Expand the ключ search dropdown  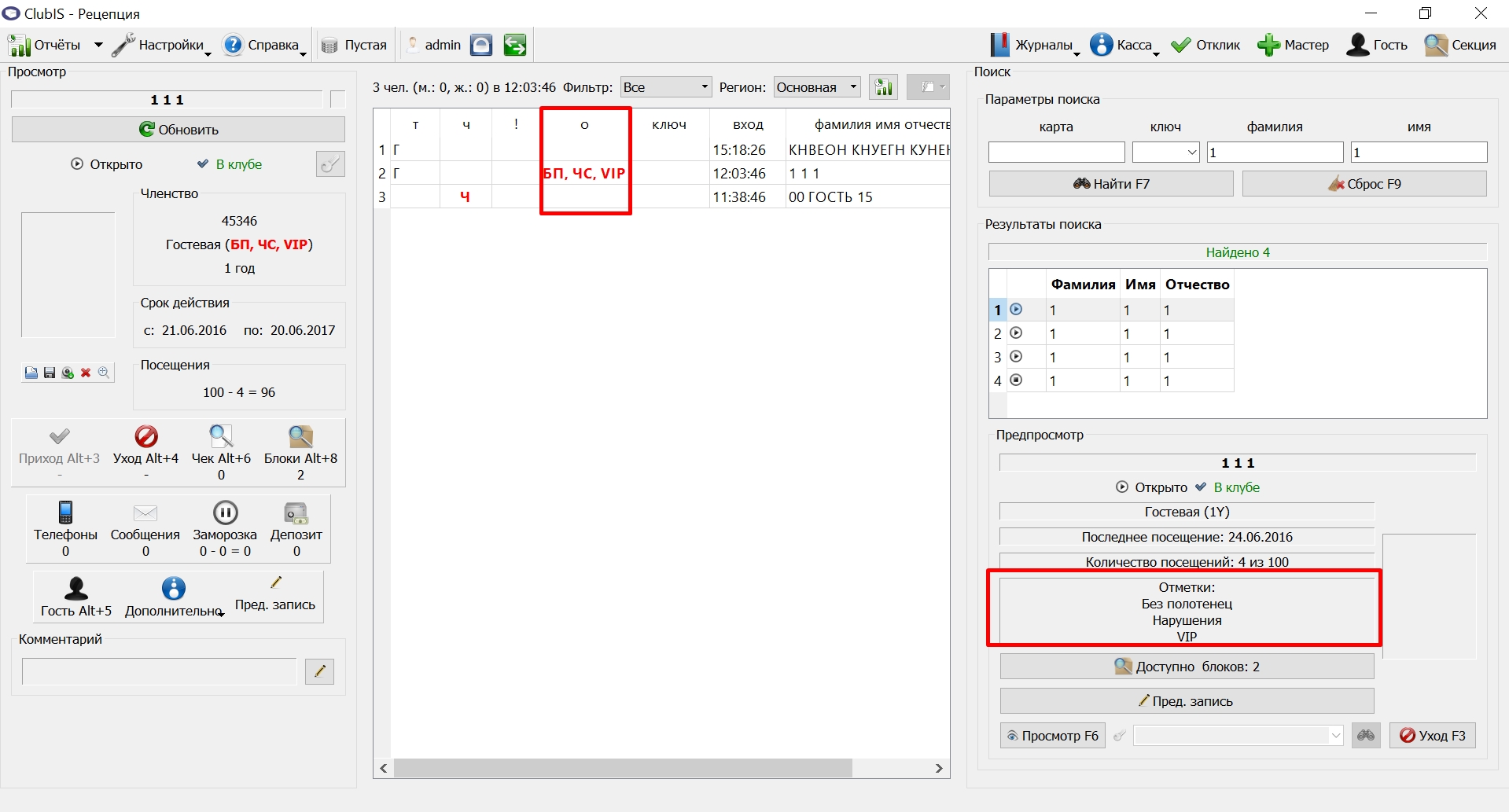coord(1165,152)
